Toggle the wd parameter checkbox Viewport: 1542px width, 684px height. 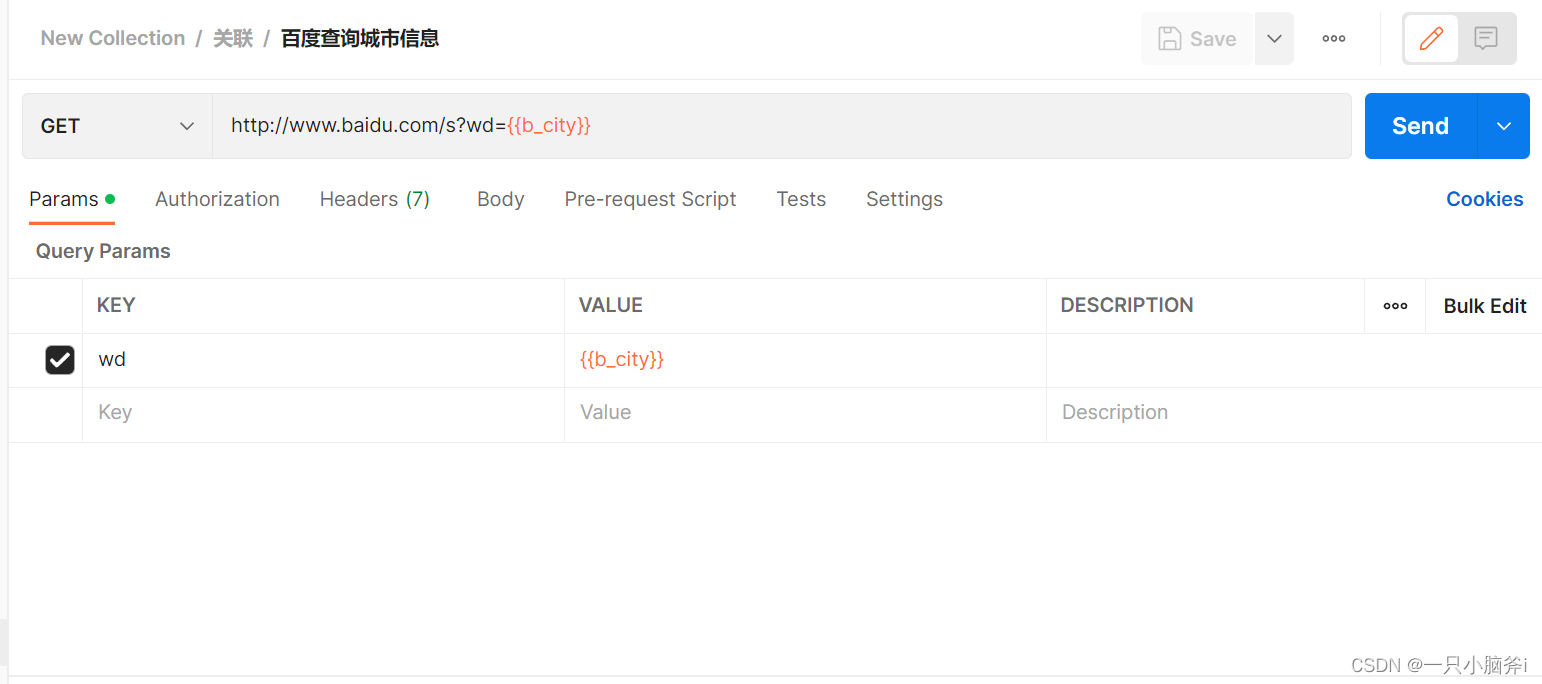(60, 360)
